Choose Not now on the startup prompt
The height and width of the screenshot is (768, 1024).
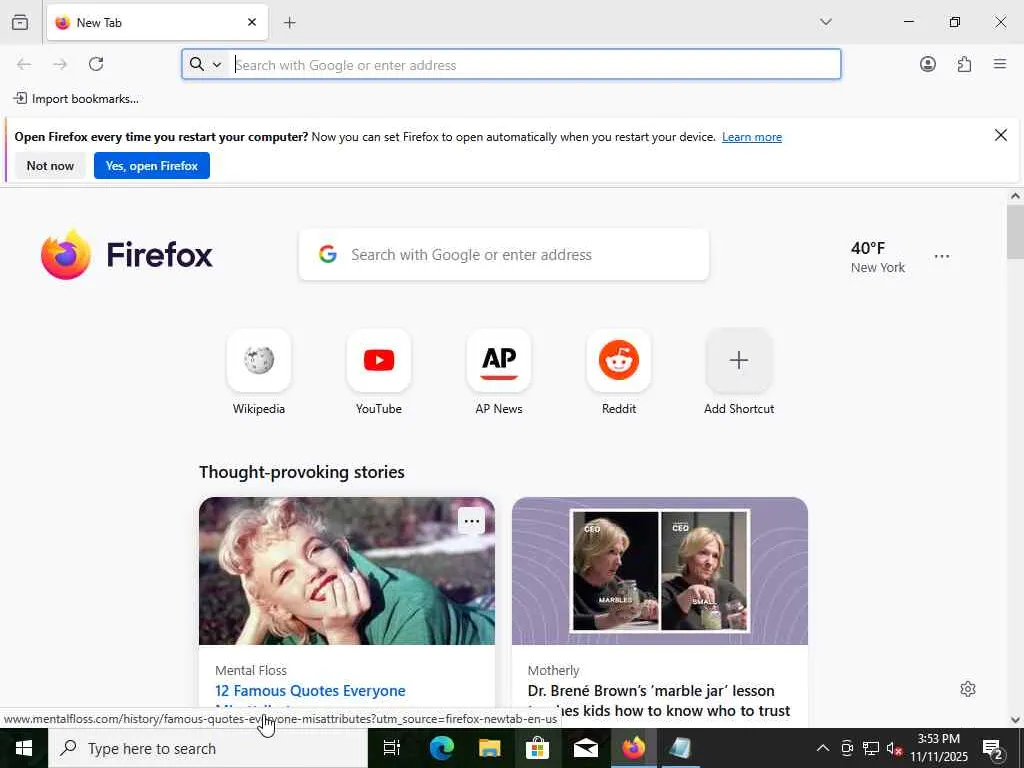click(50, 166)
